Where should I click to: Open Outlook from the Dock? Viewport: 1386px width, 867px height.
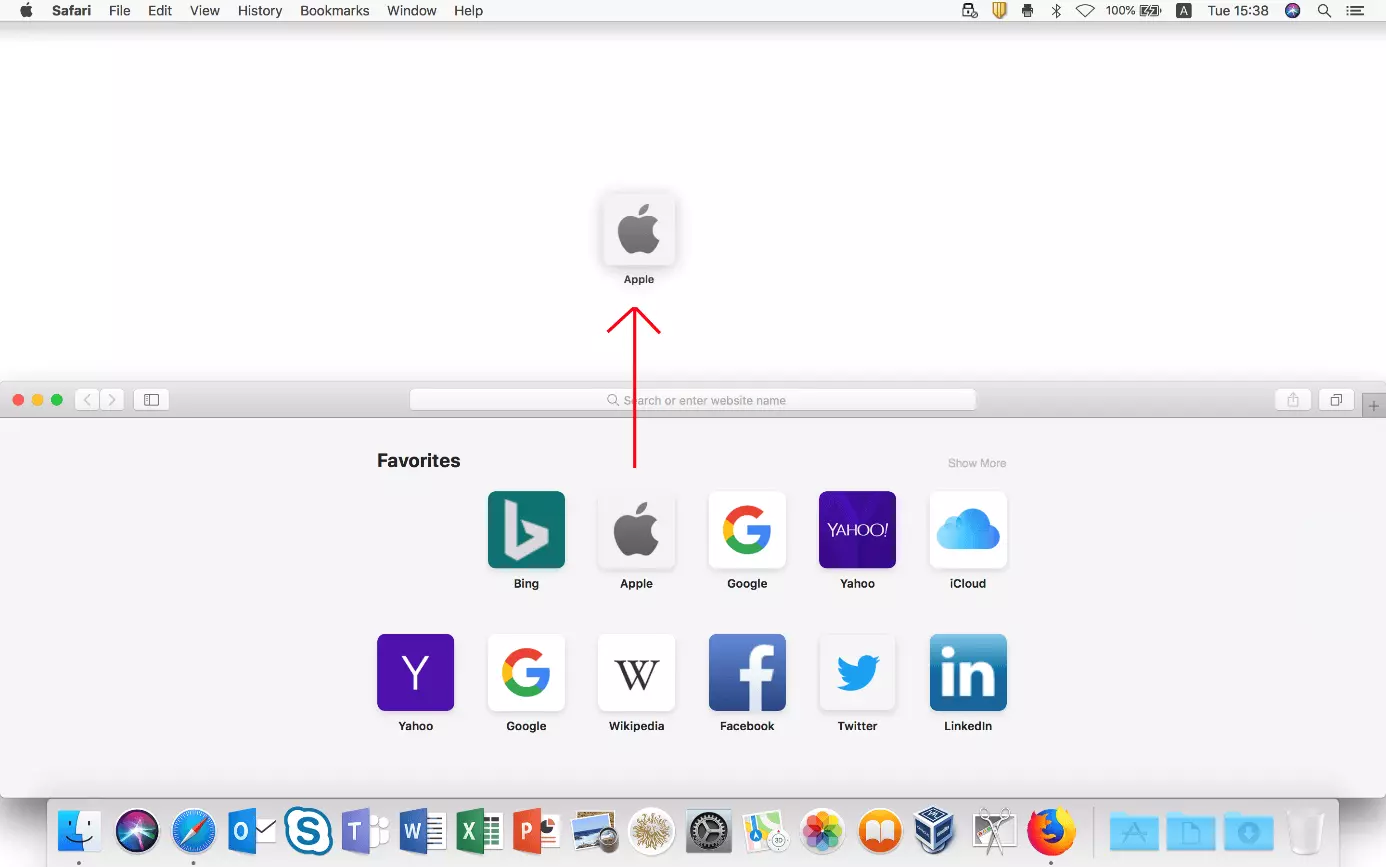click(252, 831)
